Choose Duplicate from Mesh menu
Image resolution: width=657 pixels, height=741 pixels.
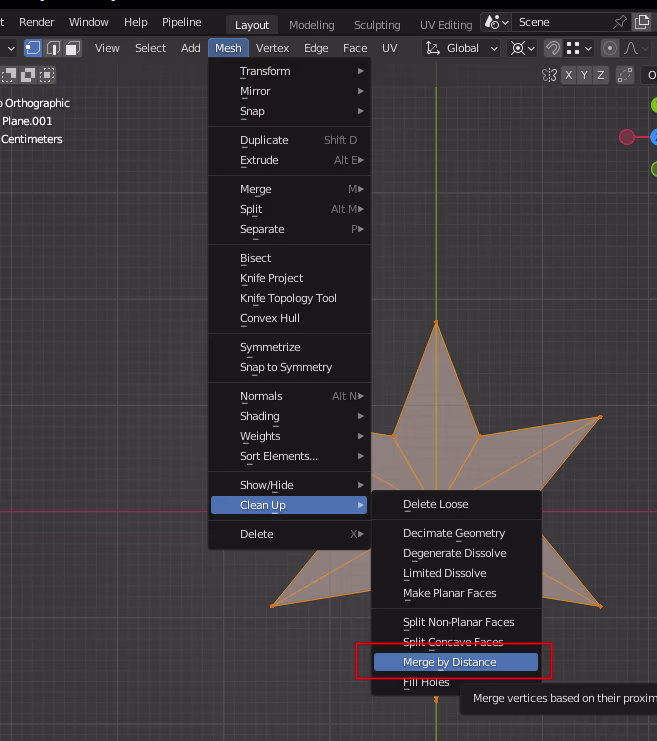point(289,140)
